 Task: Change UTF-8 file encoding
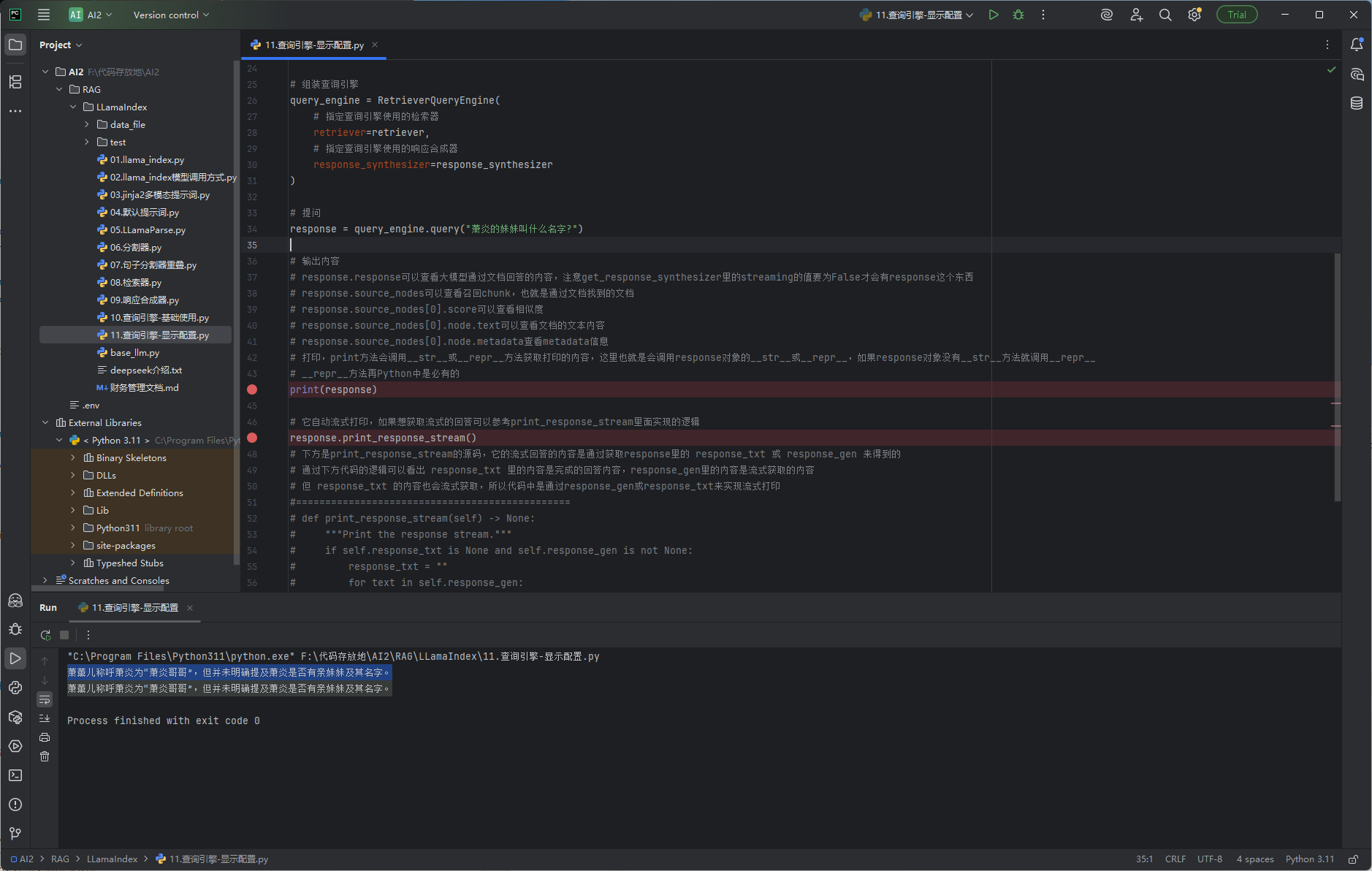tap(1209, 859)
